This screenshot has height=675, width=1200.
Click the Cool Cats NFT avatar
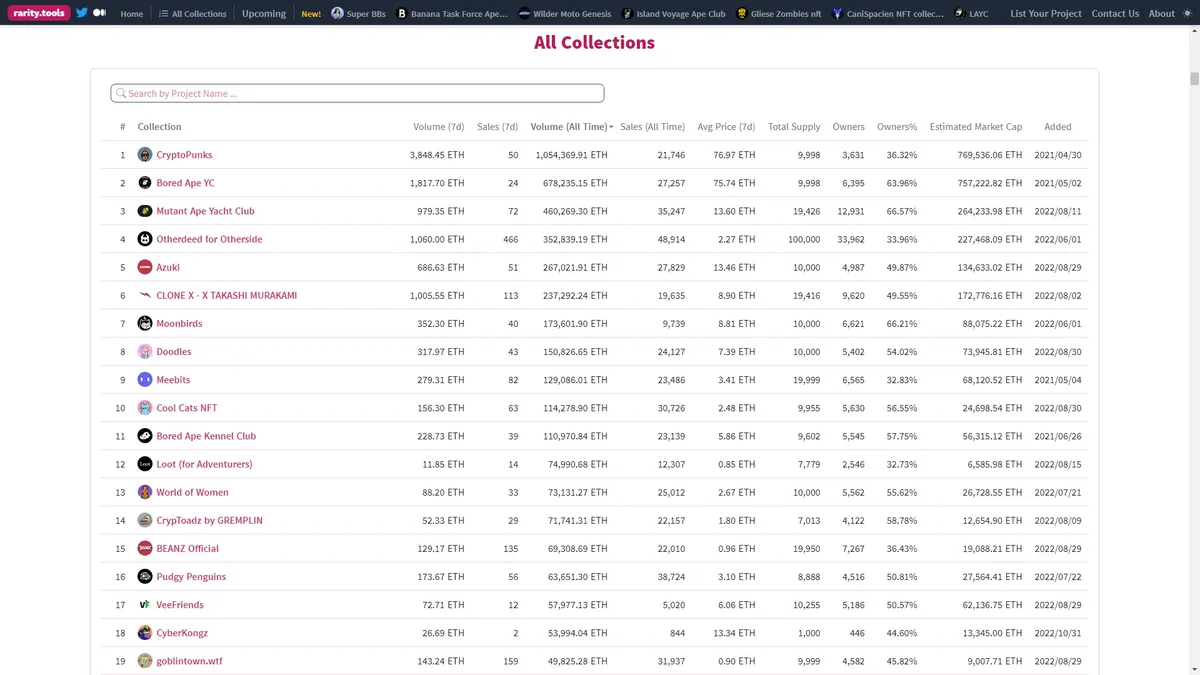pos(145,408)
